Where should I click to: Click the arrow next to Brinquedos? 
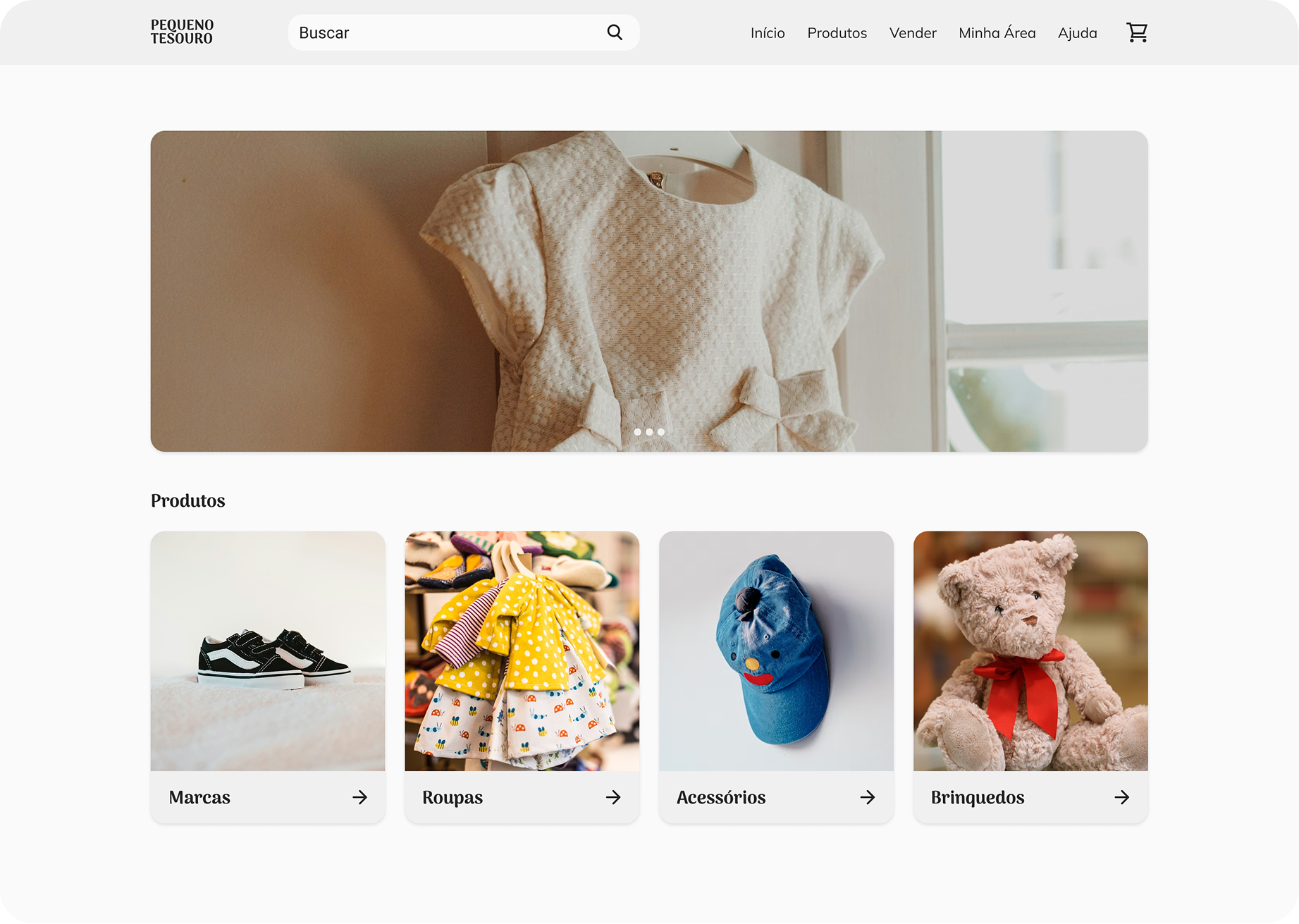click(x=1121, y=797)
